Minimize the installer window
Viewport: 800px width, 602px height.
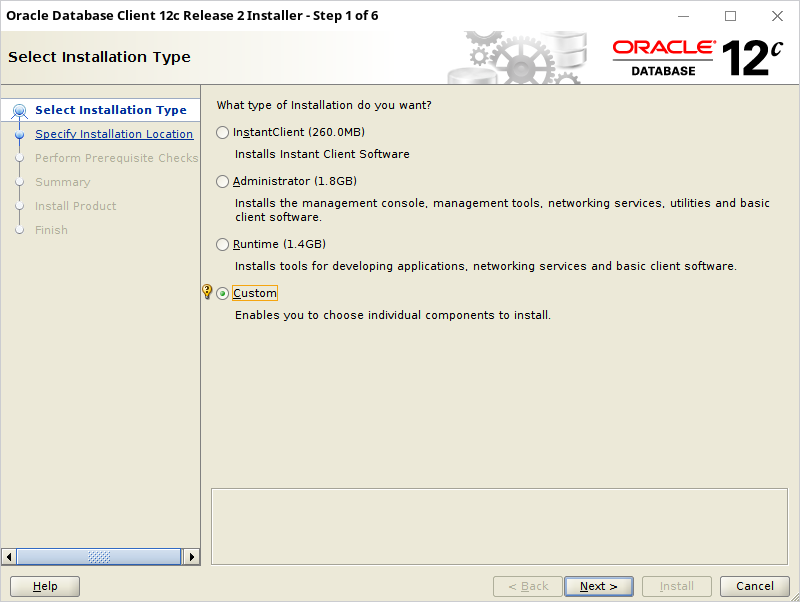(x=683, y=16)
